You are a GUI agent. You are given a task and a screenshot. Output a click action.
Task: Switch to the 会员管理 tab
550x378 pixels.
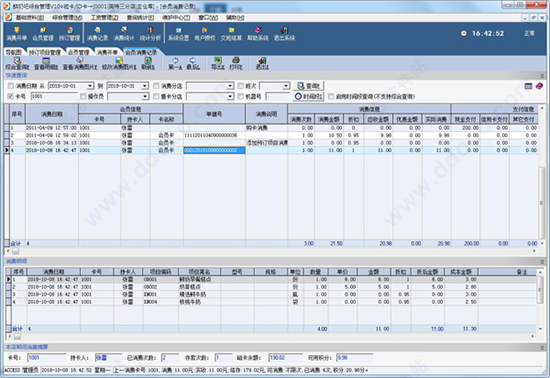(x=78, y=52)
